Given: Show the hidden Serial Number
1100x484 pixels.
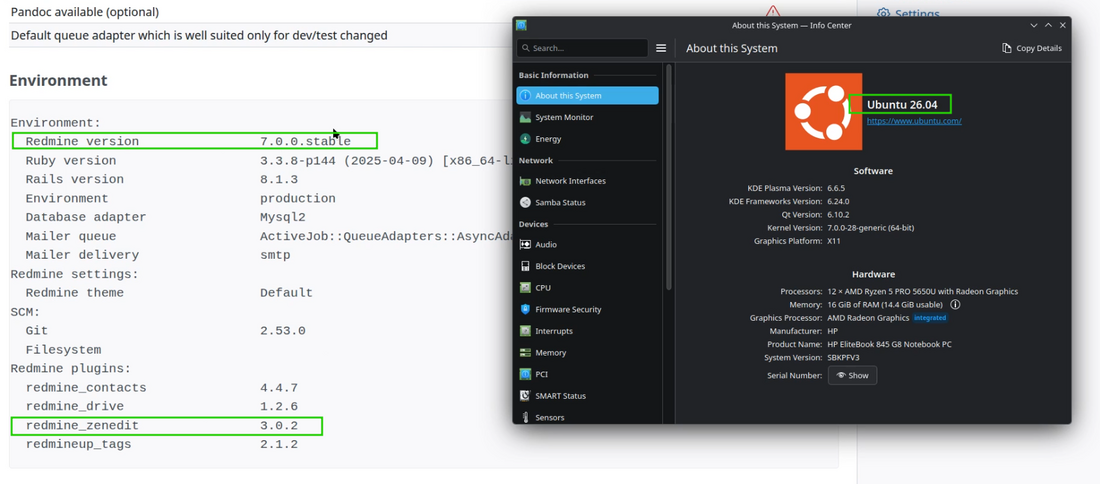Looking at the screenshot, I should click(x=852, y=375).
